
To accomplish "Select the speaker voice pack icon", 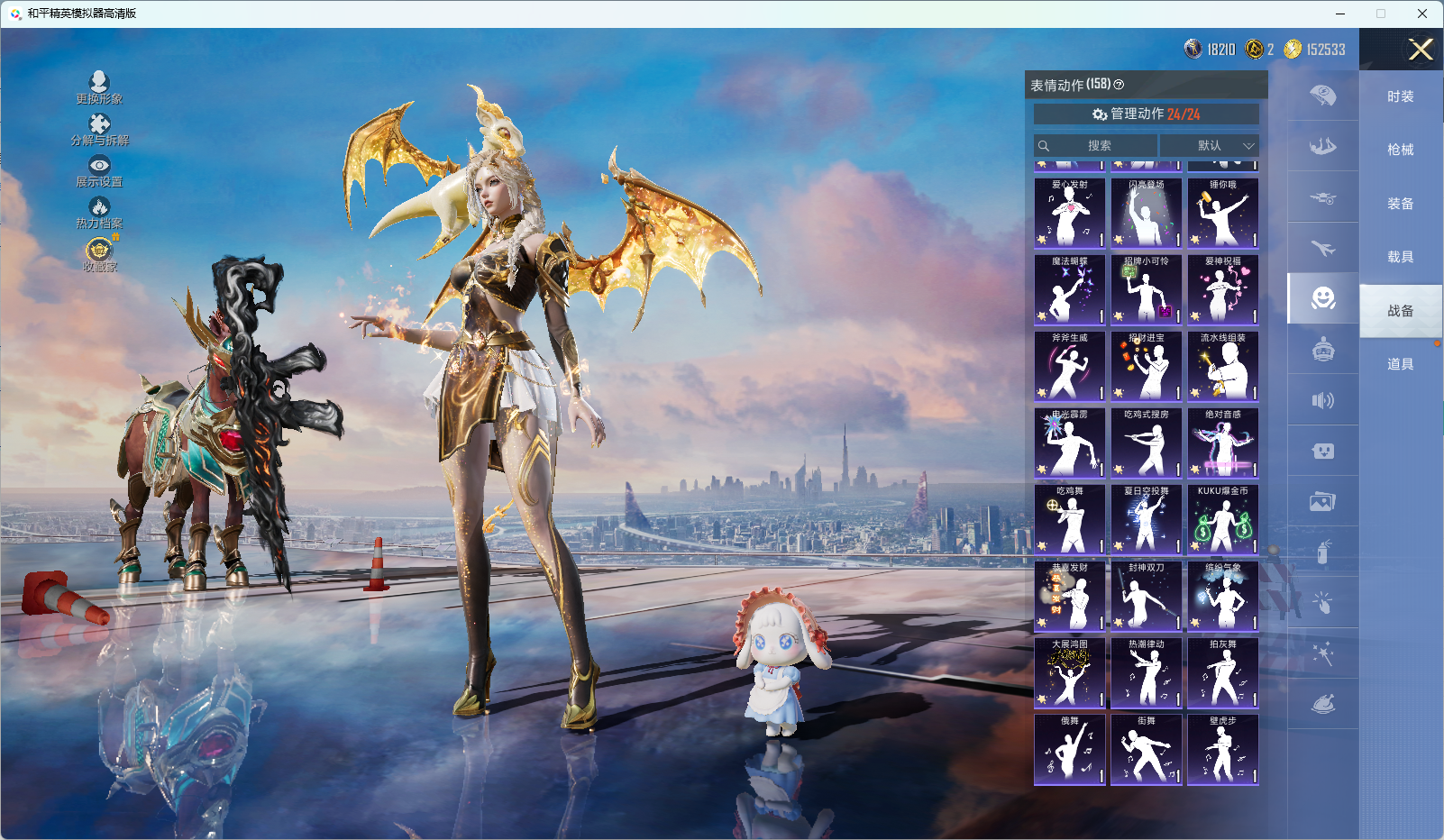I will click(1322, 400).
